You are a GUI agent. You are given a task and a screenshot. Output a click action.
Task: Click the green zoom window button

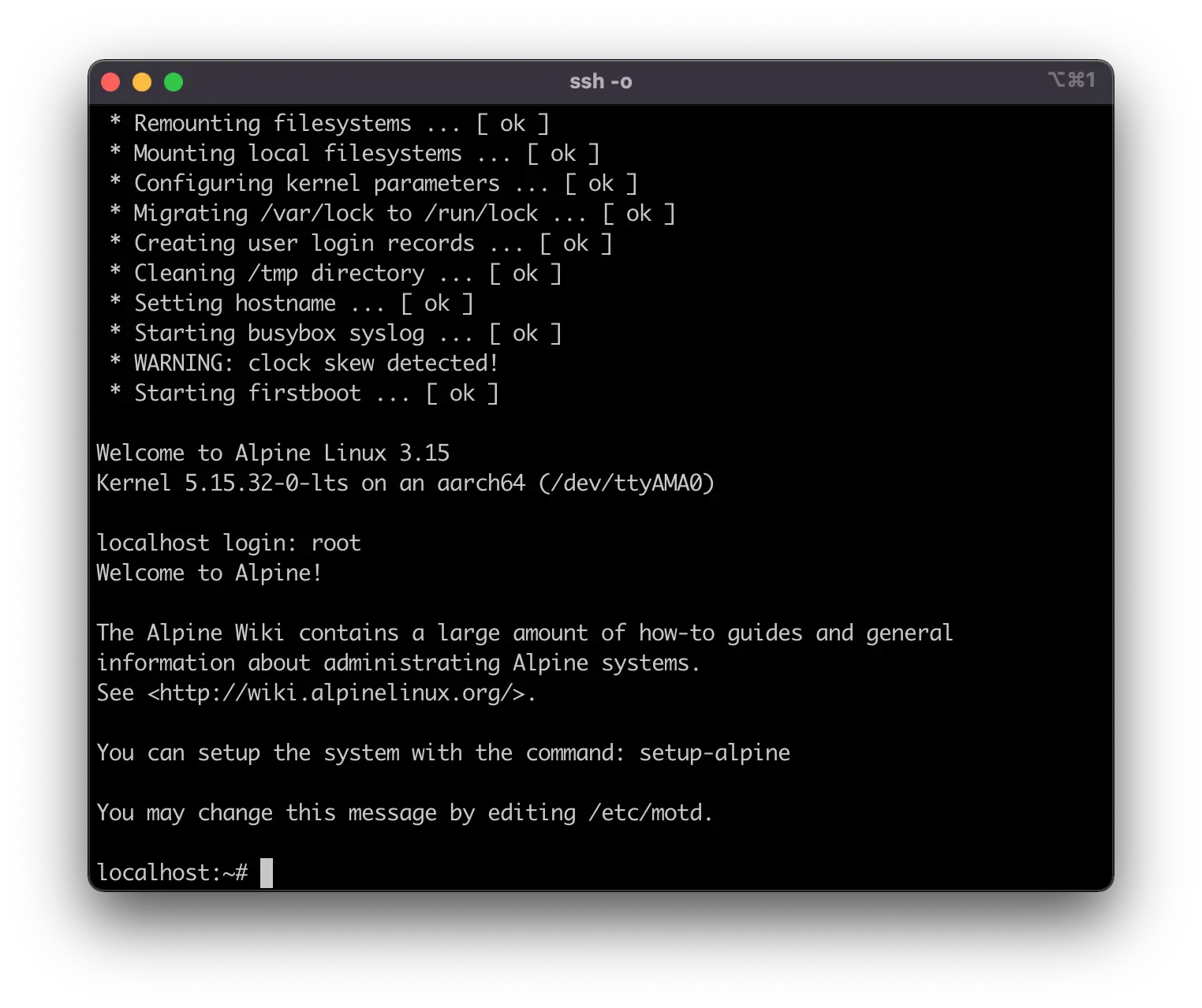tap(174, 82)
